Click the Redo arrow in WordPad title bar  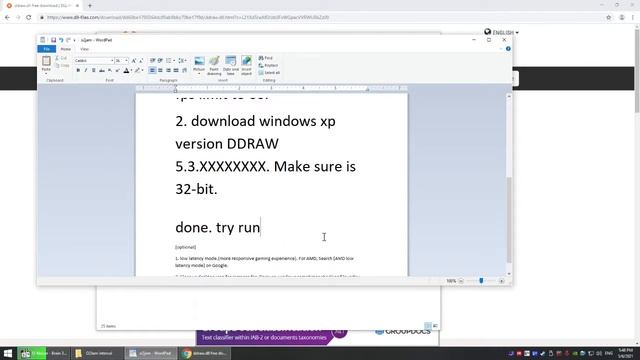tap(68, 40)
